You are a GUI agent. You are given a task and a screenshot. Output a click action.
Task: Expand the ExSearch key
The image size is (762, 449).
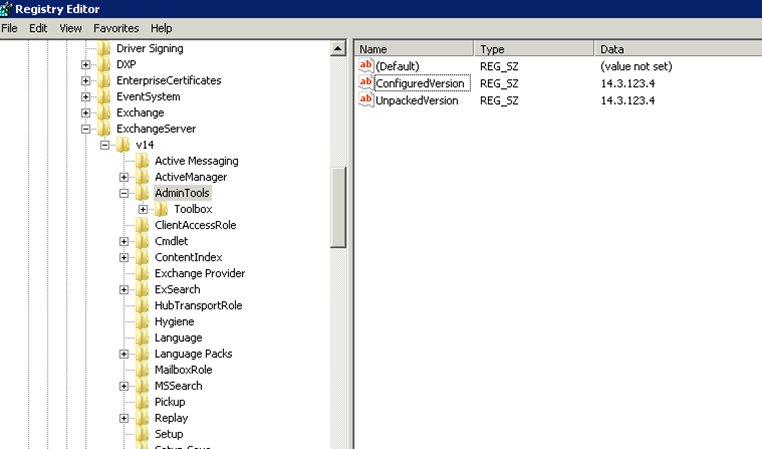124,289
